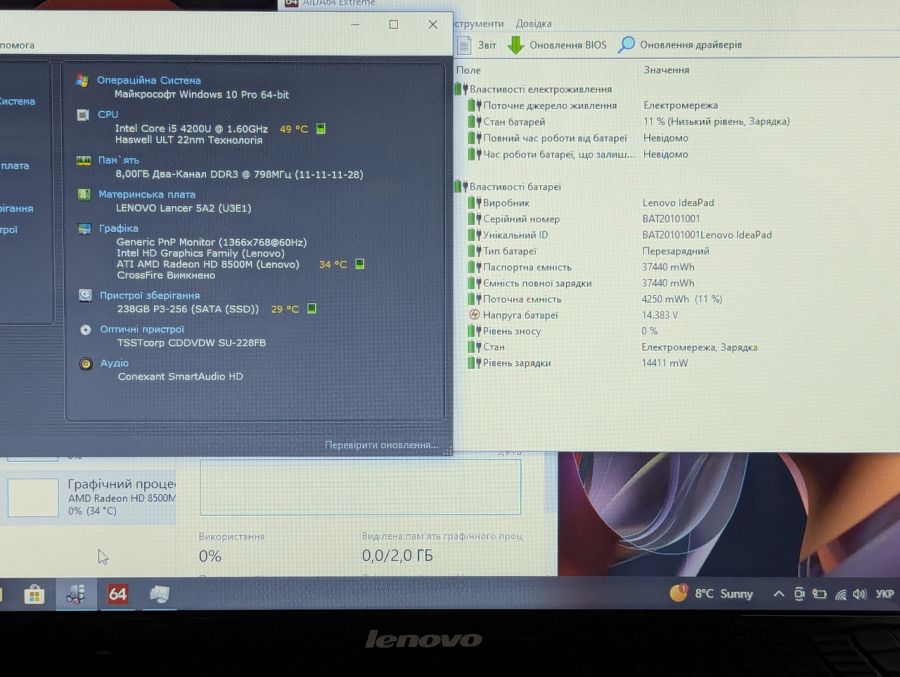Select Властивості електроживлення group row
Screen dimensions: 900x677
click(x=534, y=89)
